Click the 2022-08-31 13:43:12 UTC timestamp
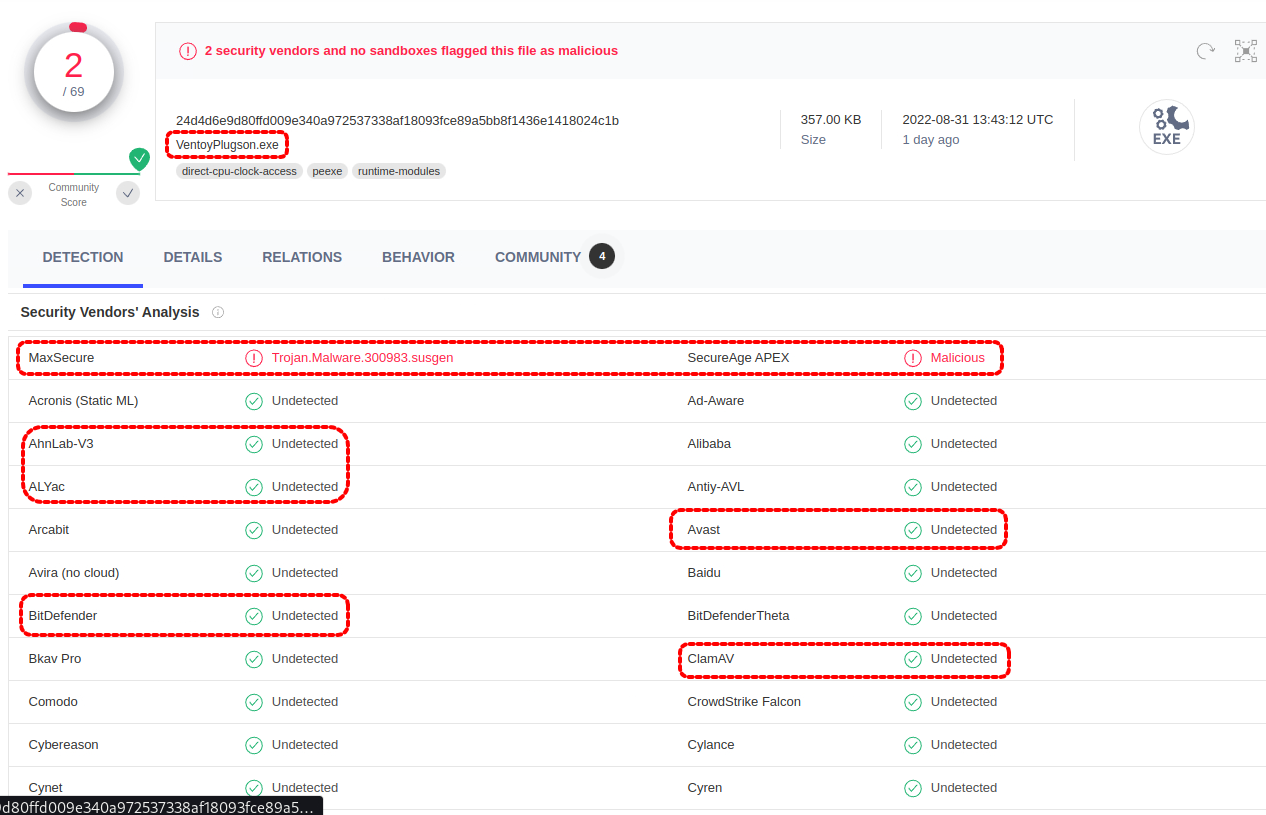Screen dimensions: 1266x815 point(978,119)
